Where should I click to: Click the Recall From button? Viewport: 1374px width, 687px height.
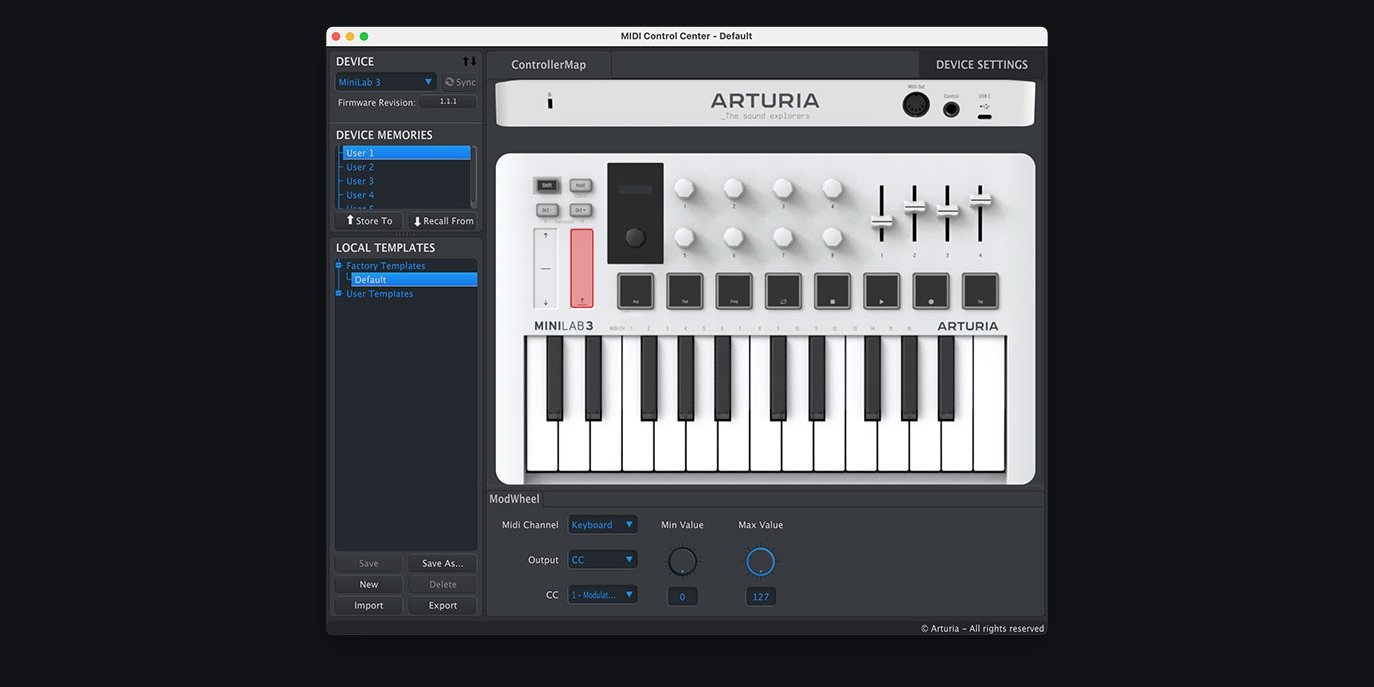(x=443, y=221)
